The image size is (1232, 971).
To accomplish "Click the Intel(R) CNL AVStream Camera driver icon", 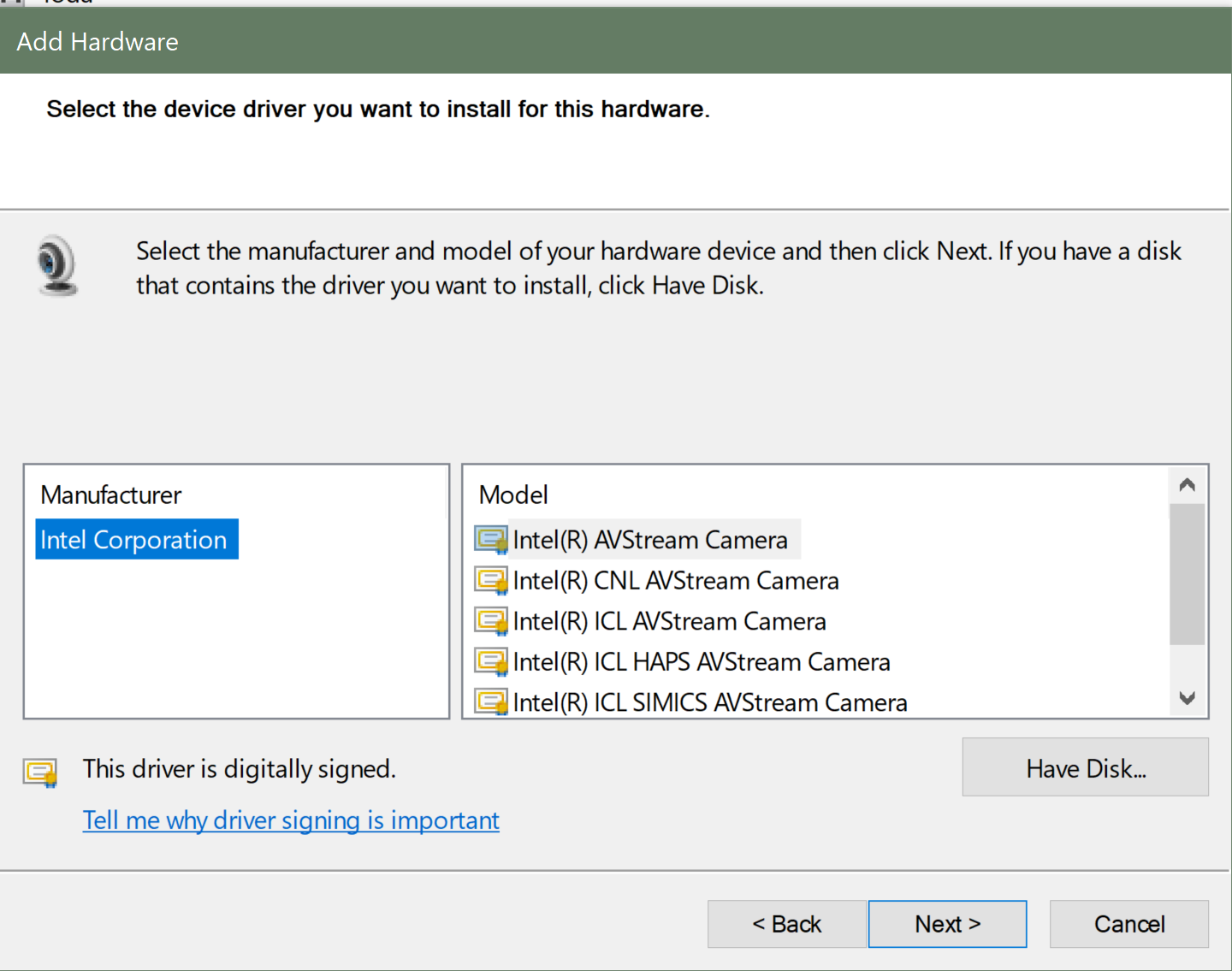I will click(491, 581).
